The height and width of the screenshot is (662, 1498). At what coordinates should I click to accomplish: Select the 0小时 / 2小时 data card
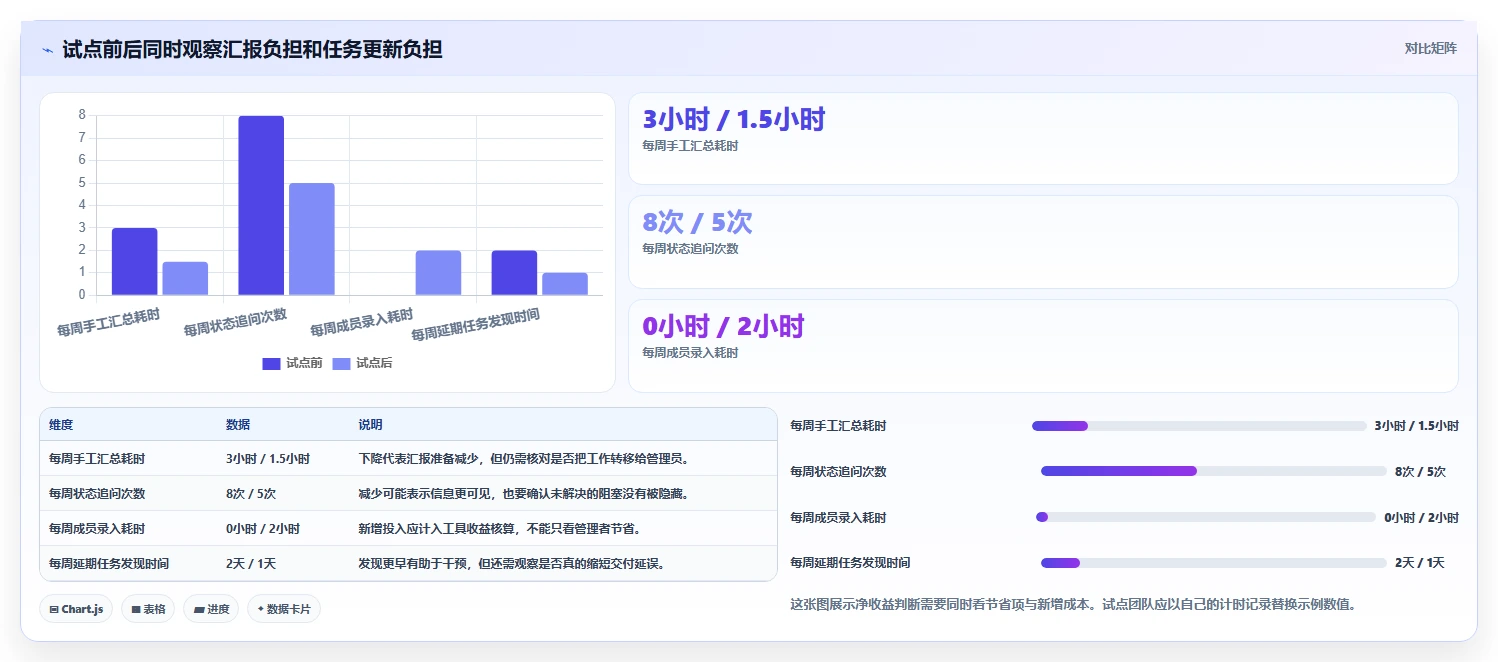click(x=1043, y=346)
